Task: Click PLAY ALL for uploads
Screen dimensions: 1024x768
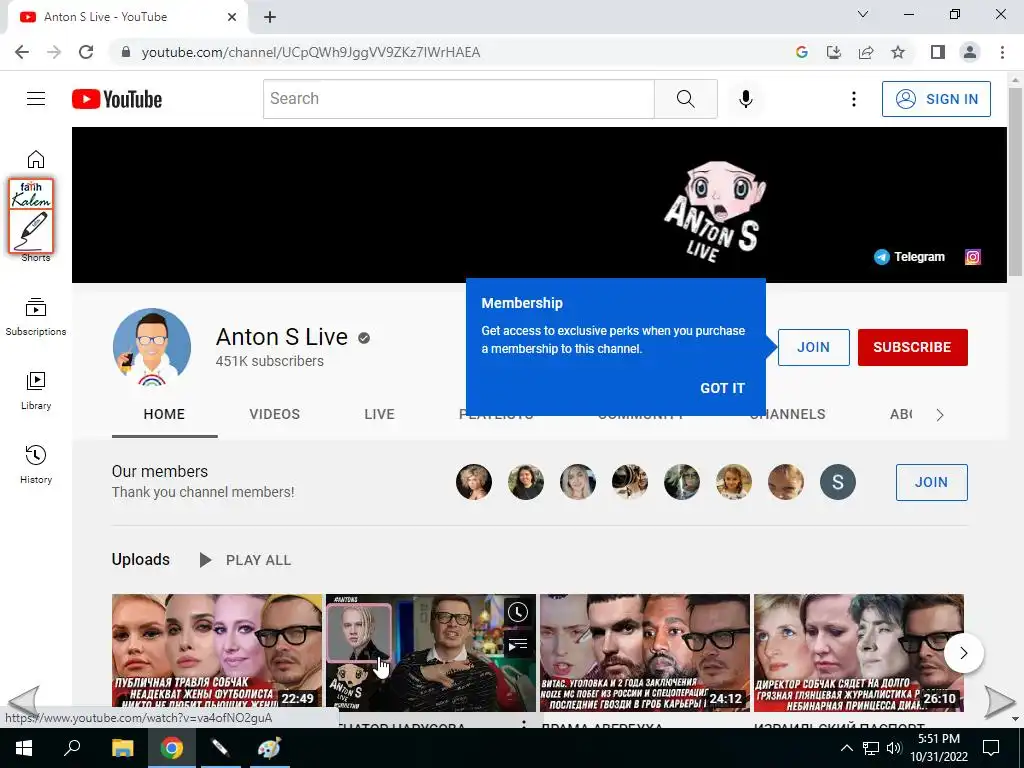Action: (246, 560)
